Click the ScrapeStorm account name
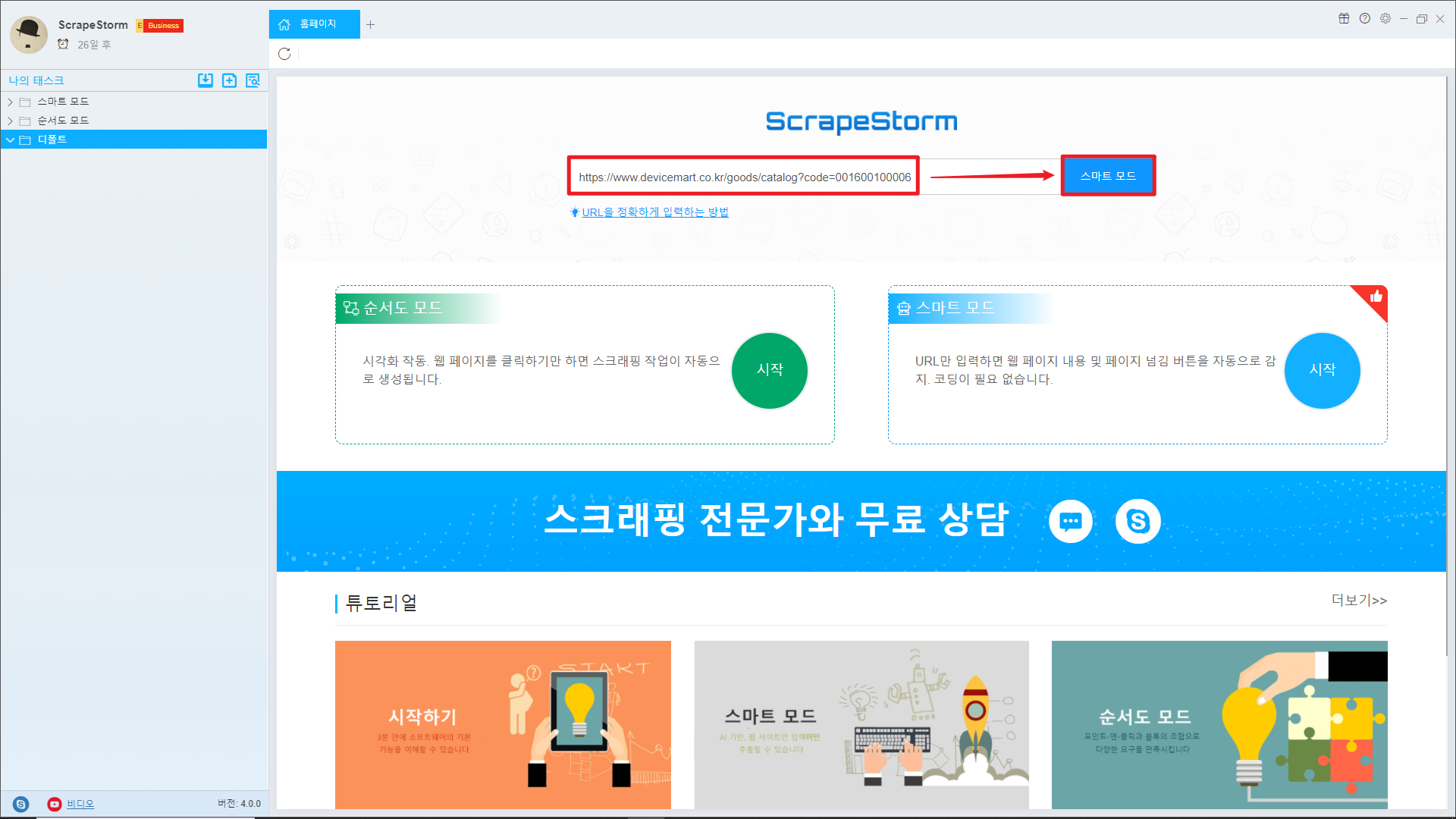This screenshot has height=819, width=1456. click(x=93, y=25)
